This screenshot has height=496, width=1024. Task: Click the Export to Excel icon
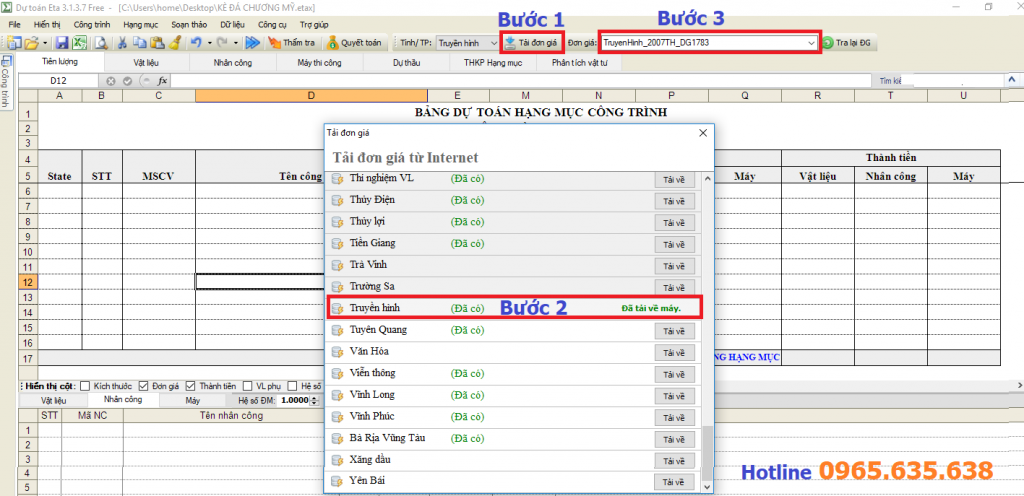point(78,43)
